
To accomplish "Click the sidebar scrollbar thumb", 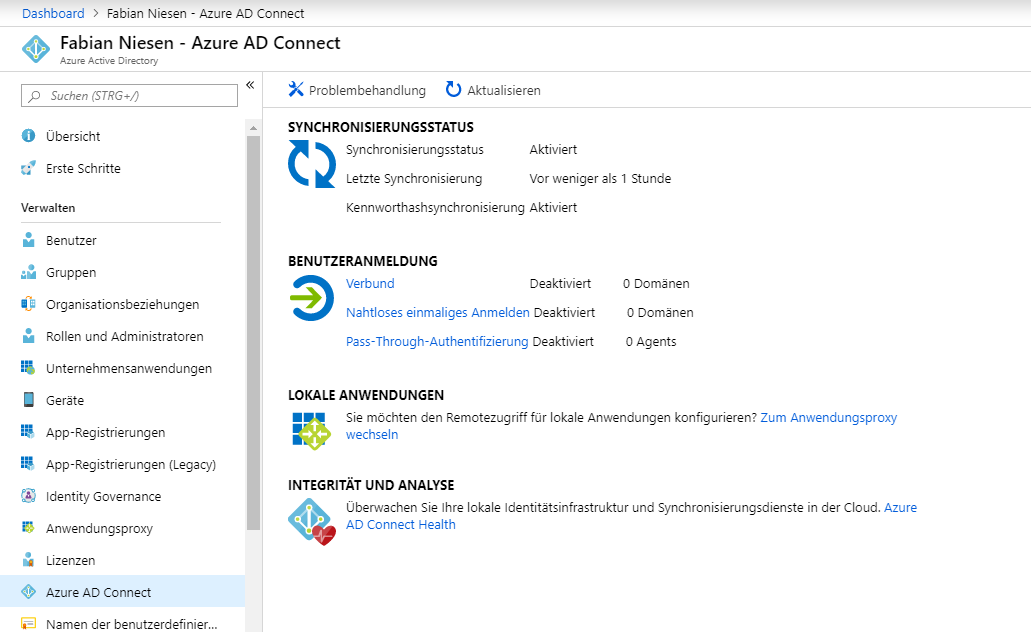I will [x=253, y=333].
